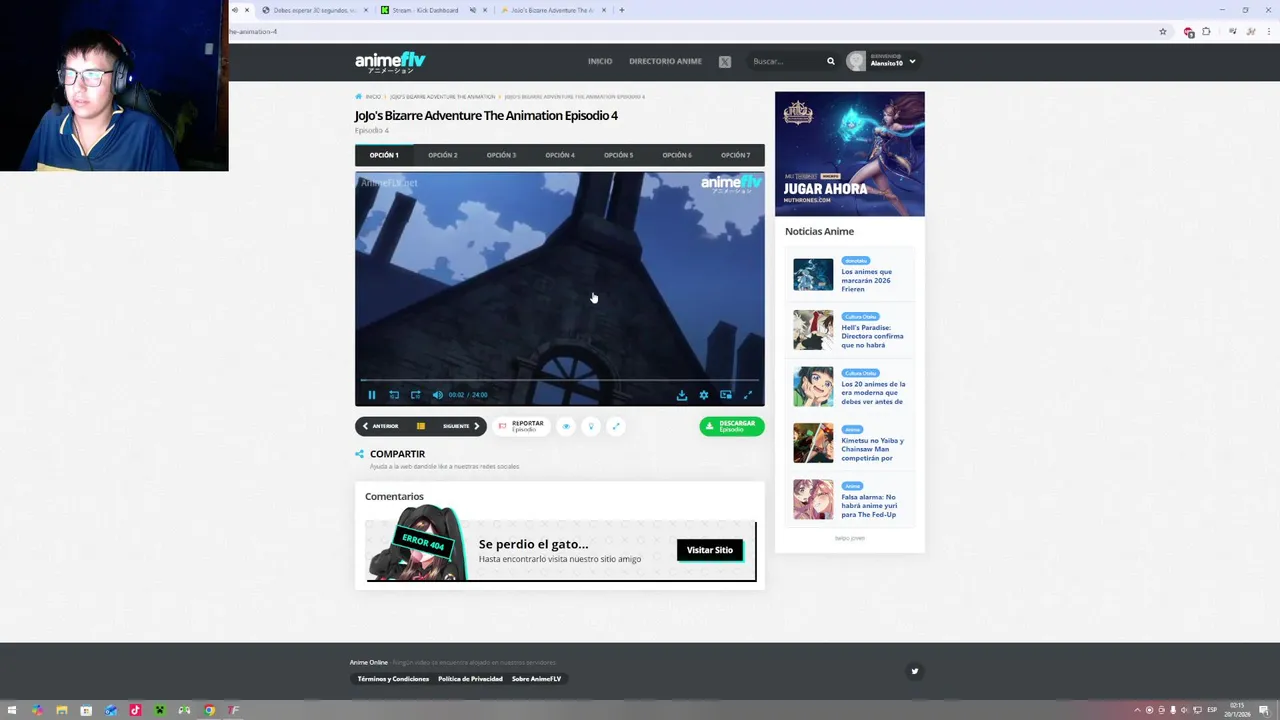
Task: Click the search magnifier icon
Action: 830,61
